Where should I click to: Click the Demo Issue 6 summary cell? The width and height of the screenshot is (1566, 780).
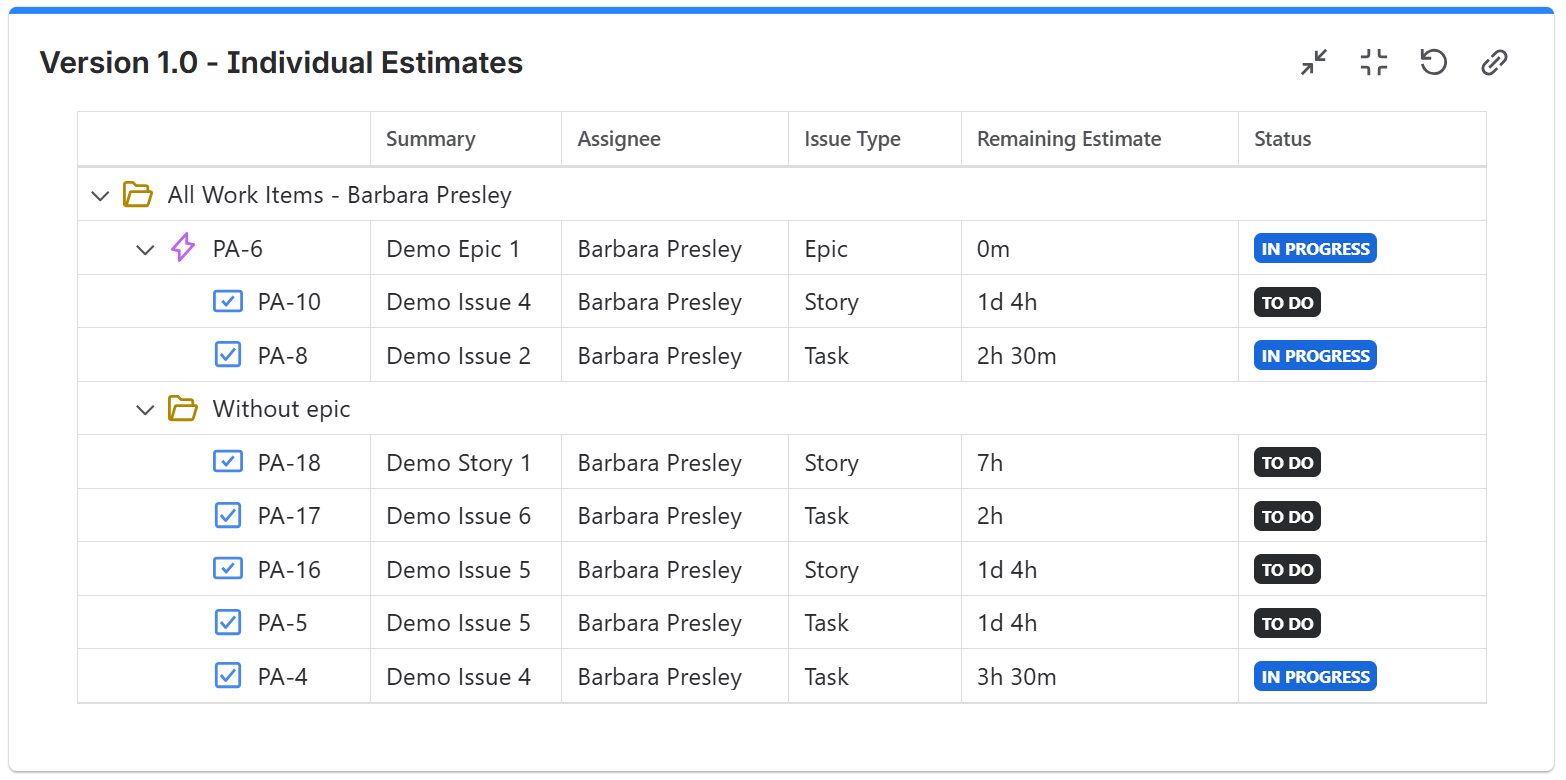[x=466, y=517]
